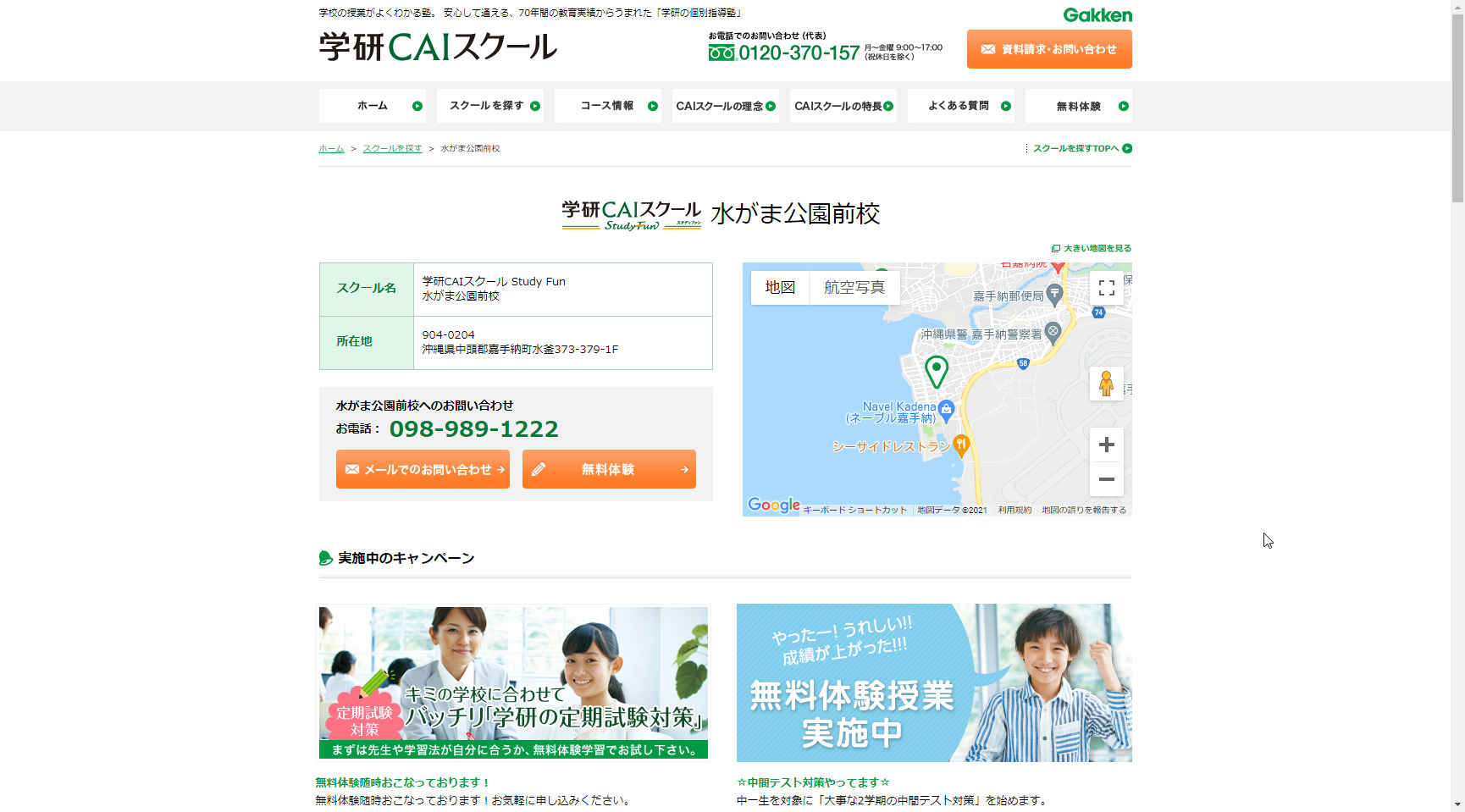Click the スクールを探す breadcrumb link
1465x812 pixels.
[392, 148]
